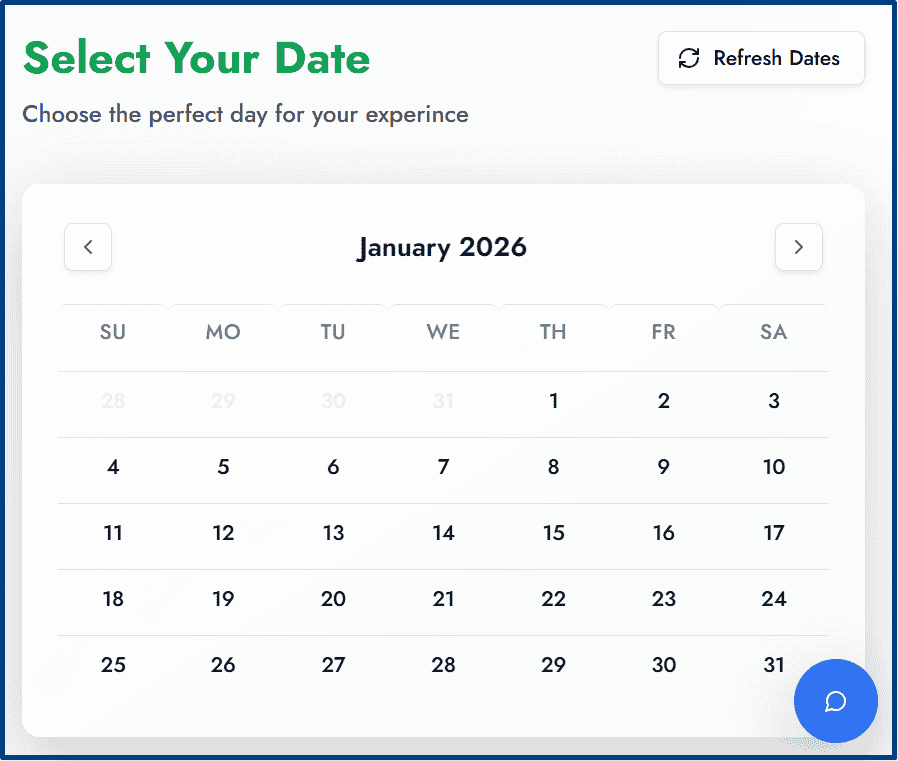Select date 10 in January

[773, 467]
